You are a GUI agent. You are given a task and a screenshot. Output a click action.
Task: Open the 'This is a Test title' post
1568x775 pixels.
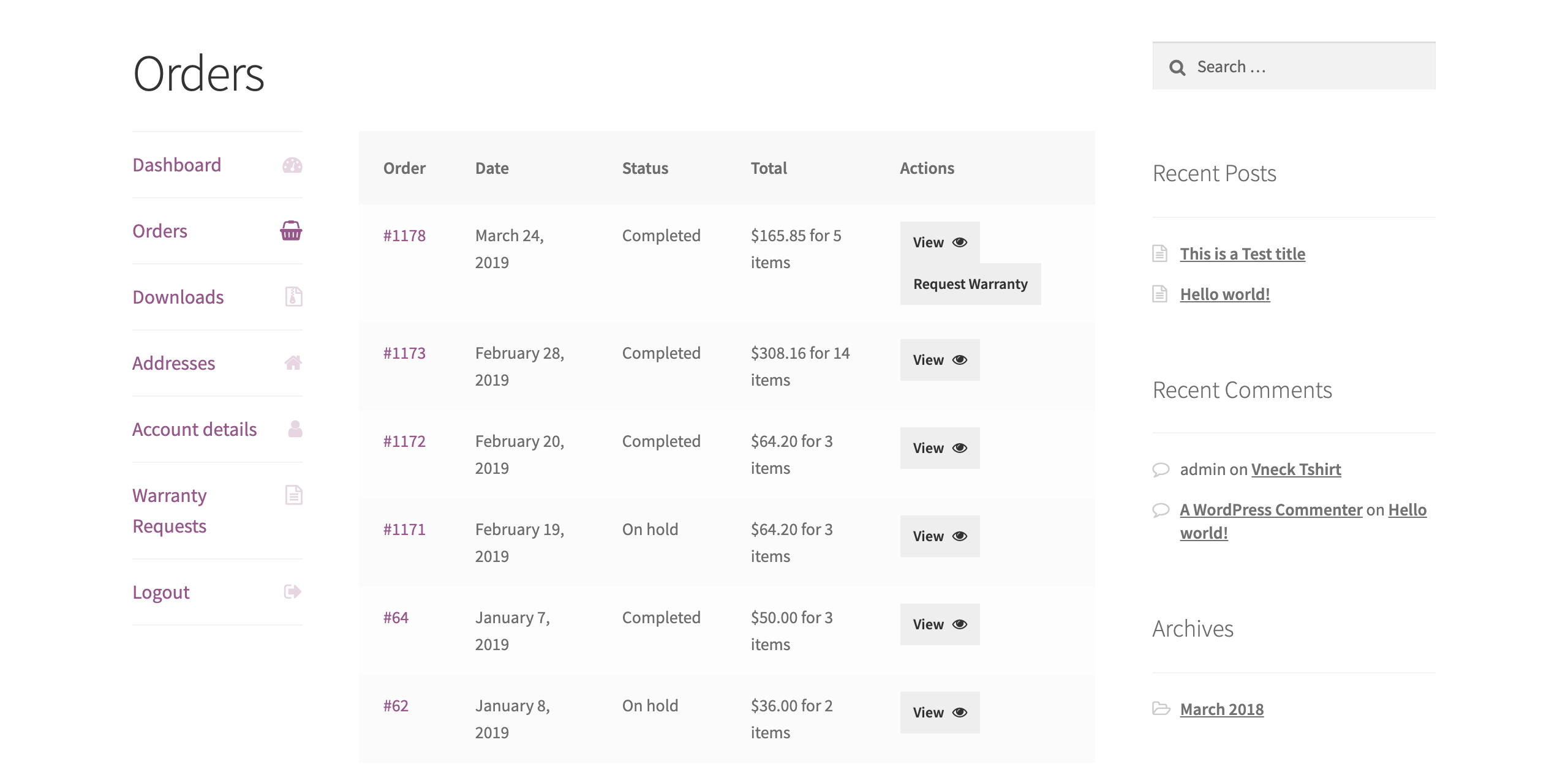click(x=1242, y=254)
